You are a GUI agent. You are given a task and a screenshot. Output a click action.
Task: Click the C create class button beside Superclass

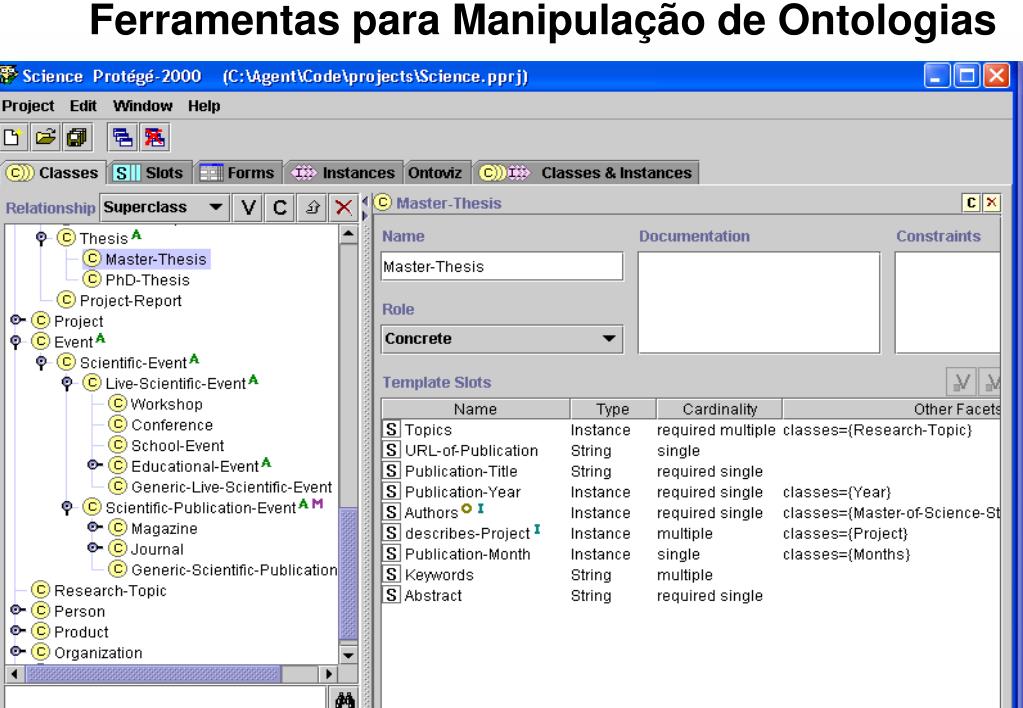[280, 208]
